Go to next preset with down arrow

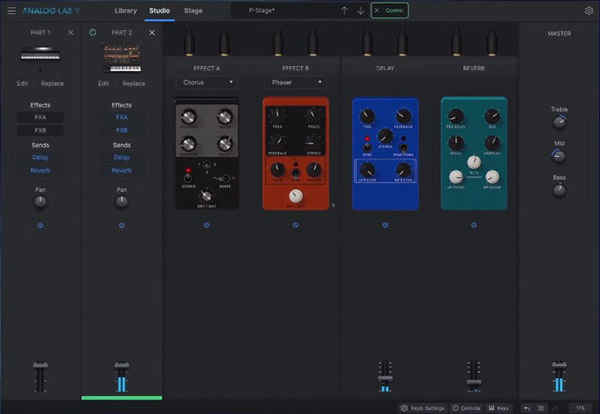tap(359, 11)
